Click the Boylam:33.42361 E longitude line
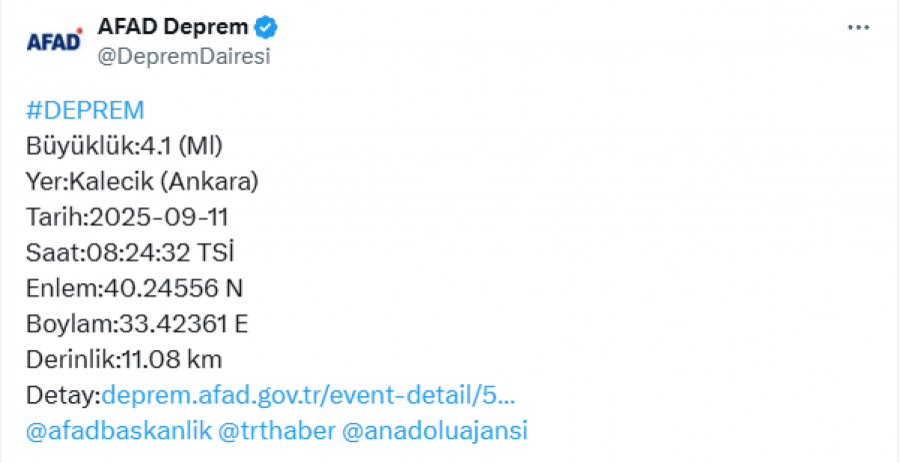The image size is (900, 463). tap(137, 324)
